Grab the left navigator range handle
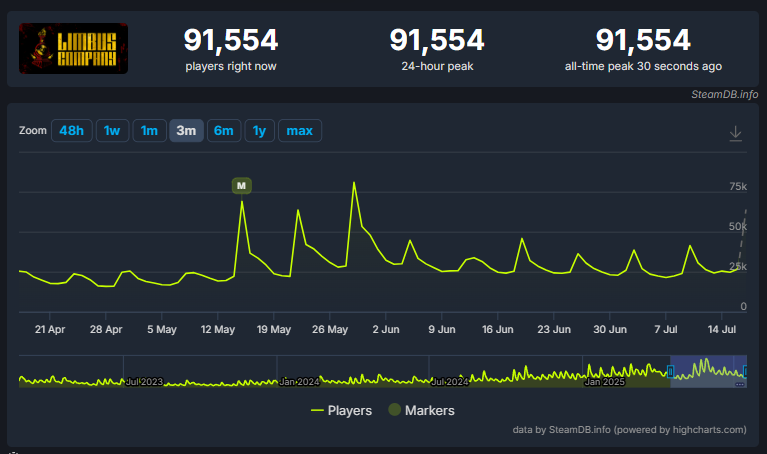 (x=671, y=372)
